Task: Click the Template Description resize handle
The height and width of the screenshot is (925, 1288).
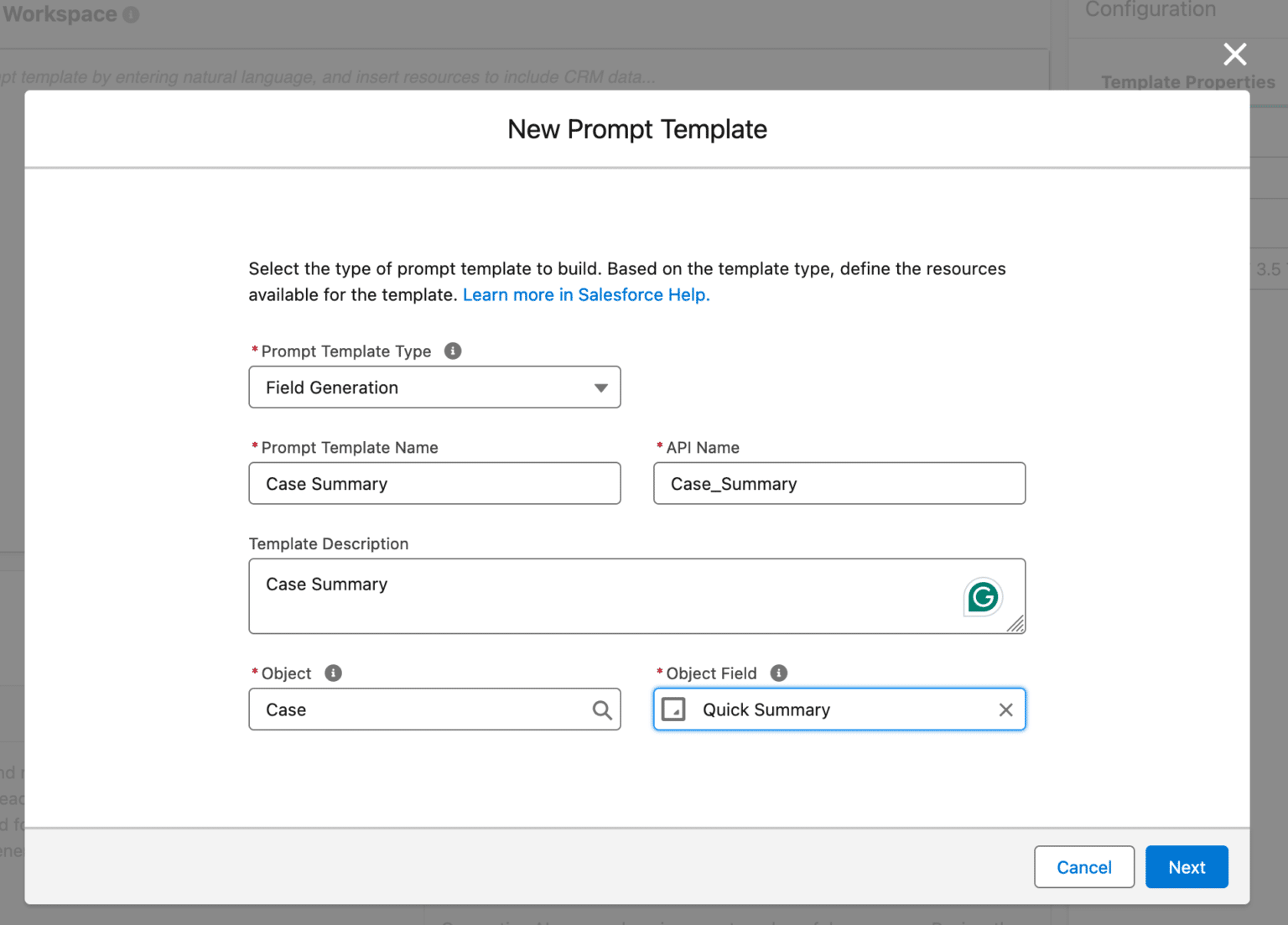Action: point(1016,625)
